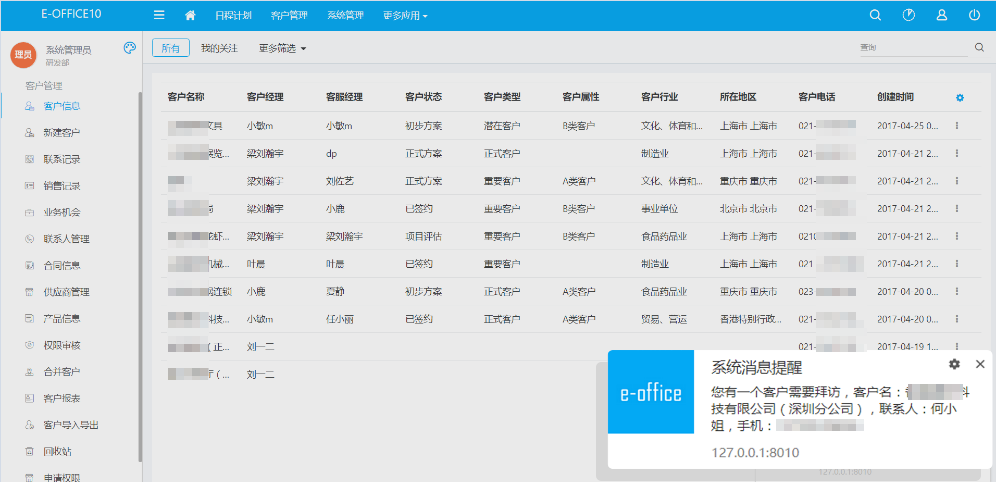Go to home via house icon
The height and width of the screenshot is (482, 996).
coord(190,15)
